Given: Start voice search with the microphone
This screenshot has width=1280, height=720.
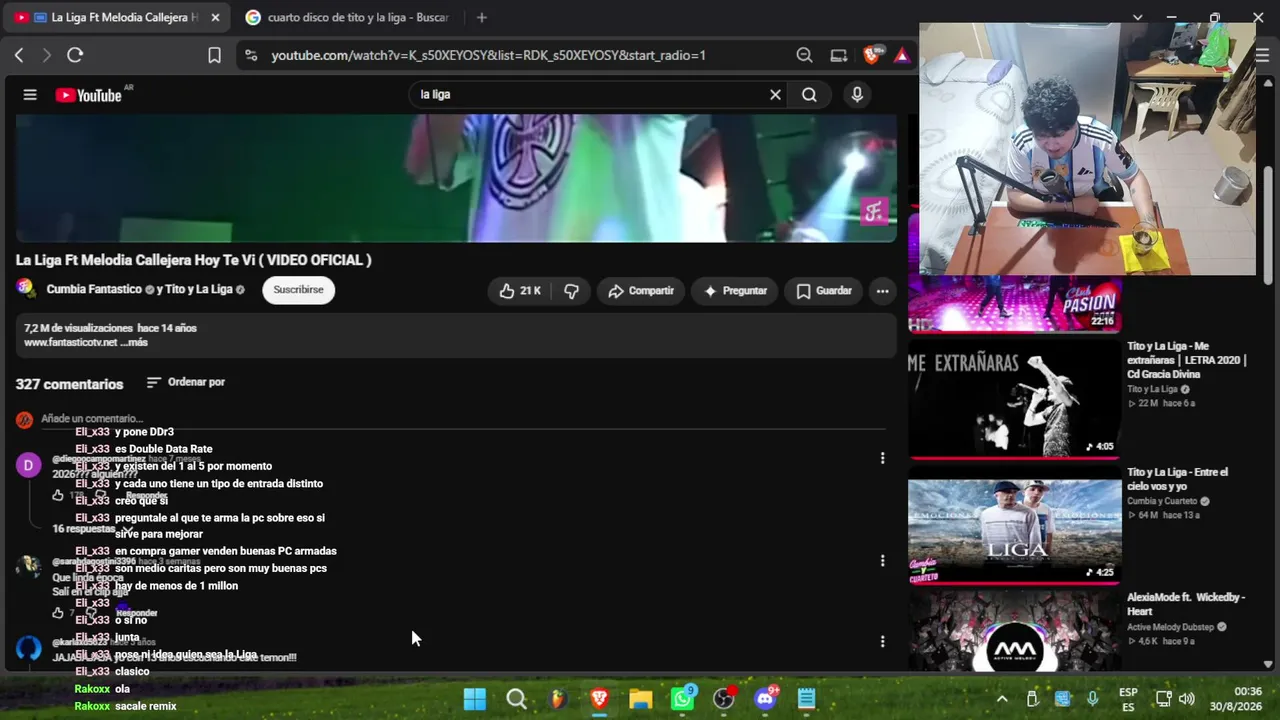Looking at the screenshot, I should tap(856, 95).
